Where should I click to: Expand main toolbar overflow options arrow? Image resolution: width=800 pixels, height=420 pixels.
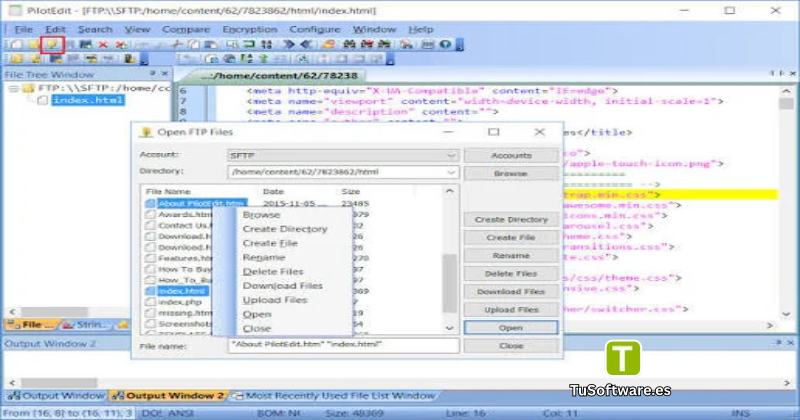click(x=460, y=45)
